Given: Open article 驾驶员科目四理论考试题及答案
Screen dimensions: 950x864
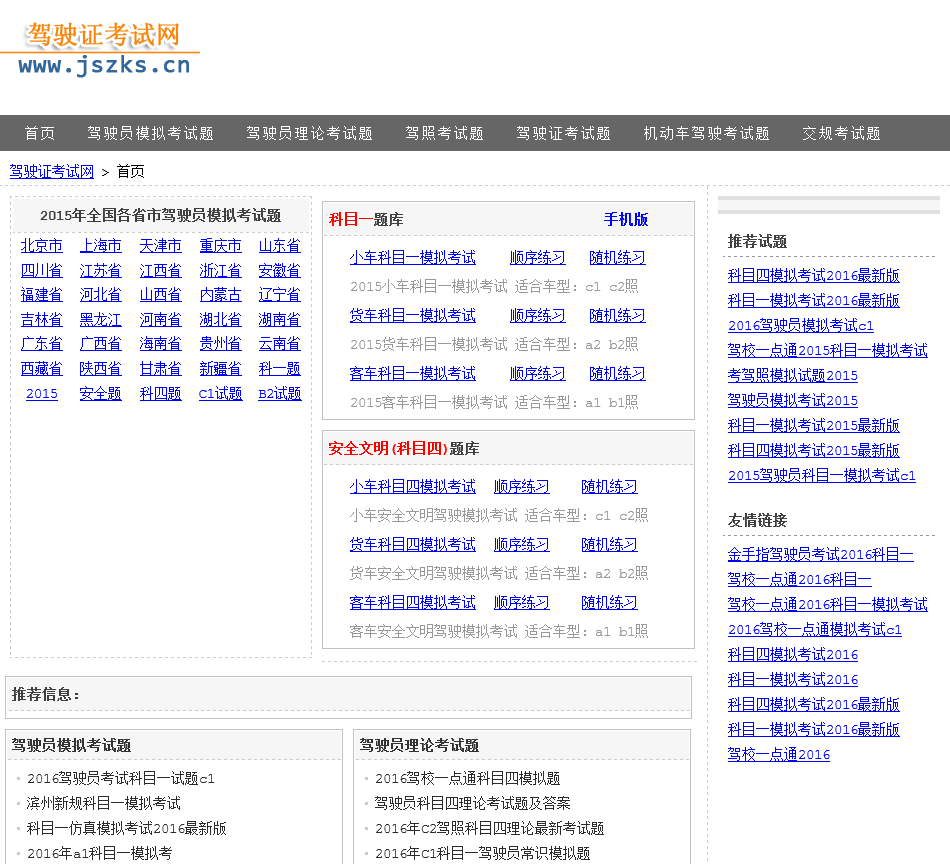Looking at the screenshot, I should pyautogui.click(x=473, y=803).
